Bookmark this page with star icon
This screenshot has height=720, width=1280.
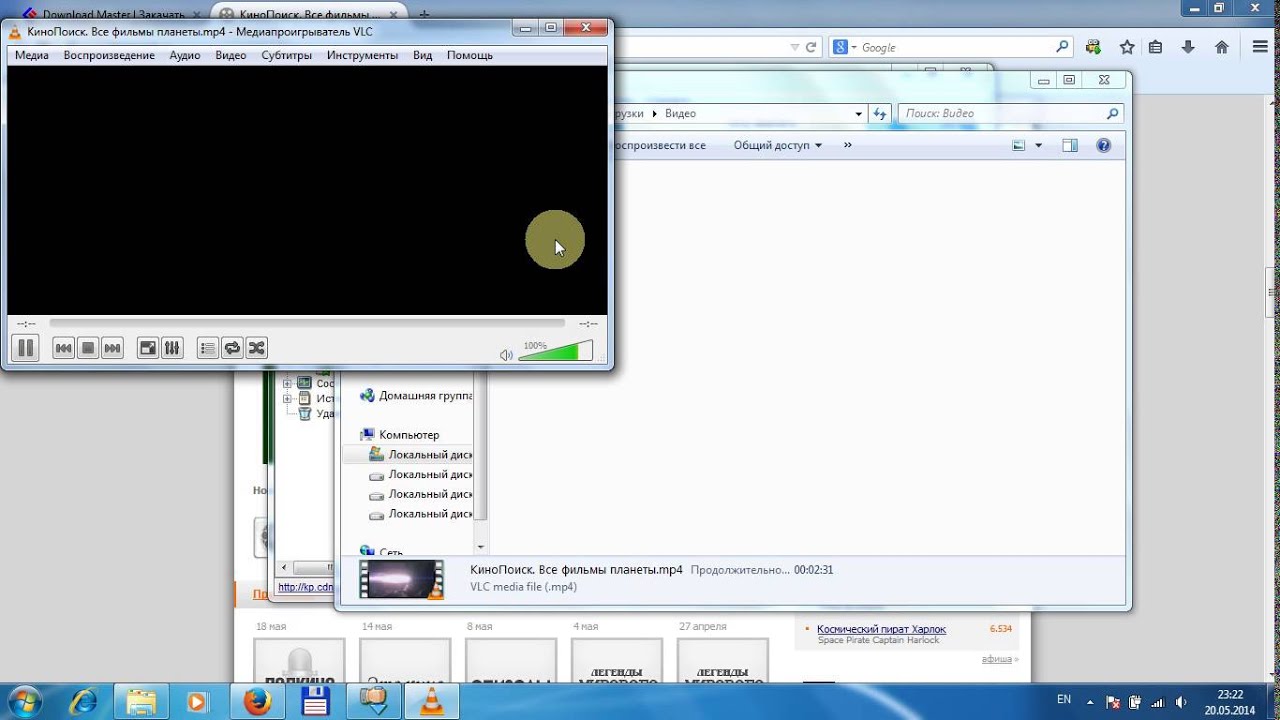click(x=1127, y=47)
